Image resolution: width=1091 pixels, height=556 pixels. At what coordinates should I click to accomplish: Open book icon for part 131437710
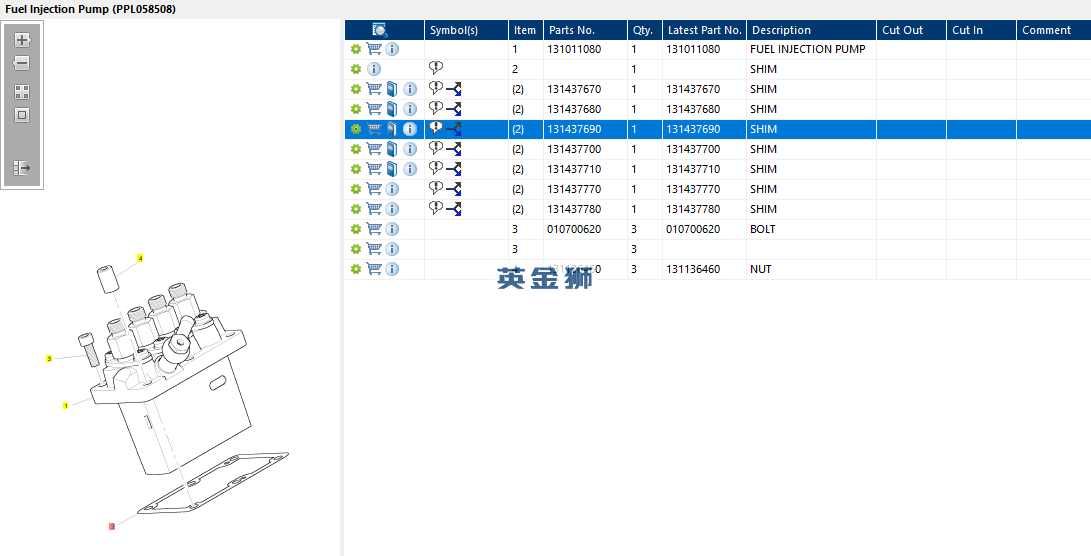tap(392, 169)
